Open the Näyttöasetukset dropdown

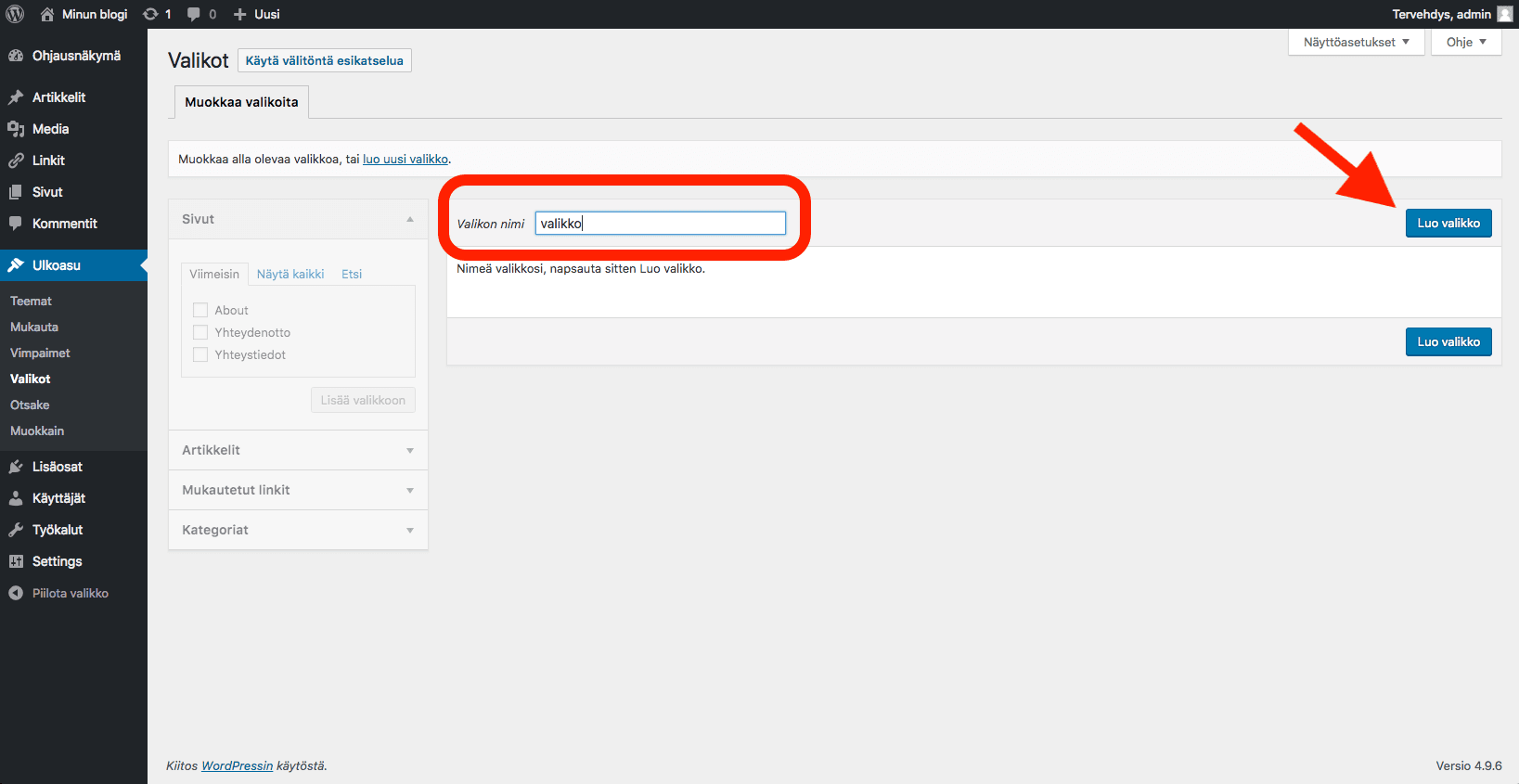1357,42
